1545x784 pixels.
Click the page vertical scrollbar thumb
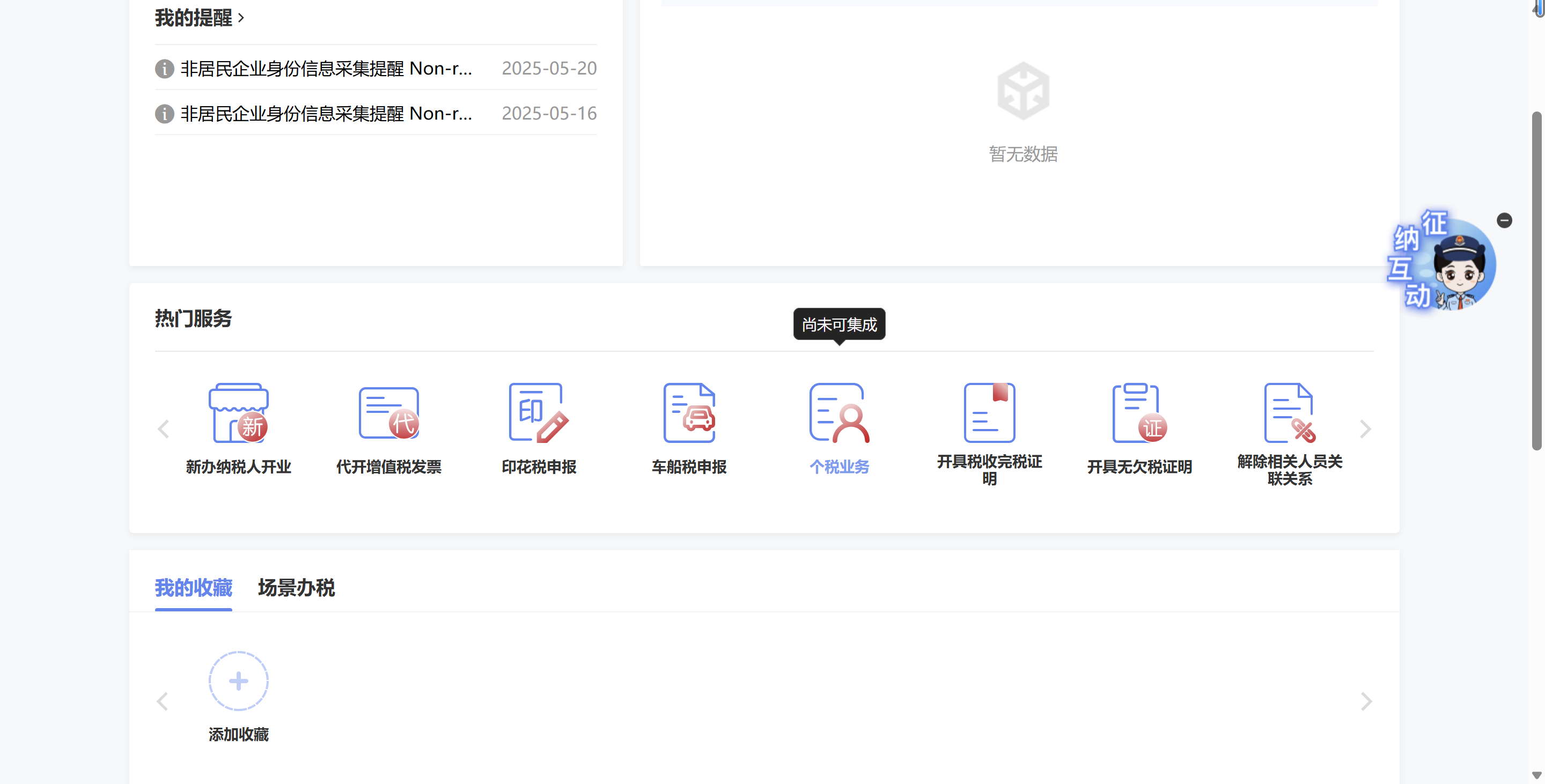point(1536,282)
